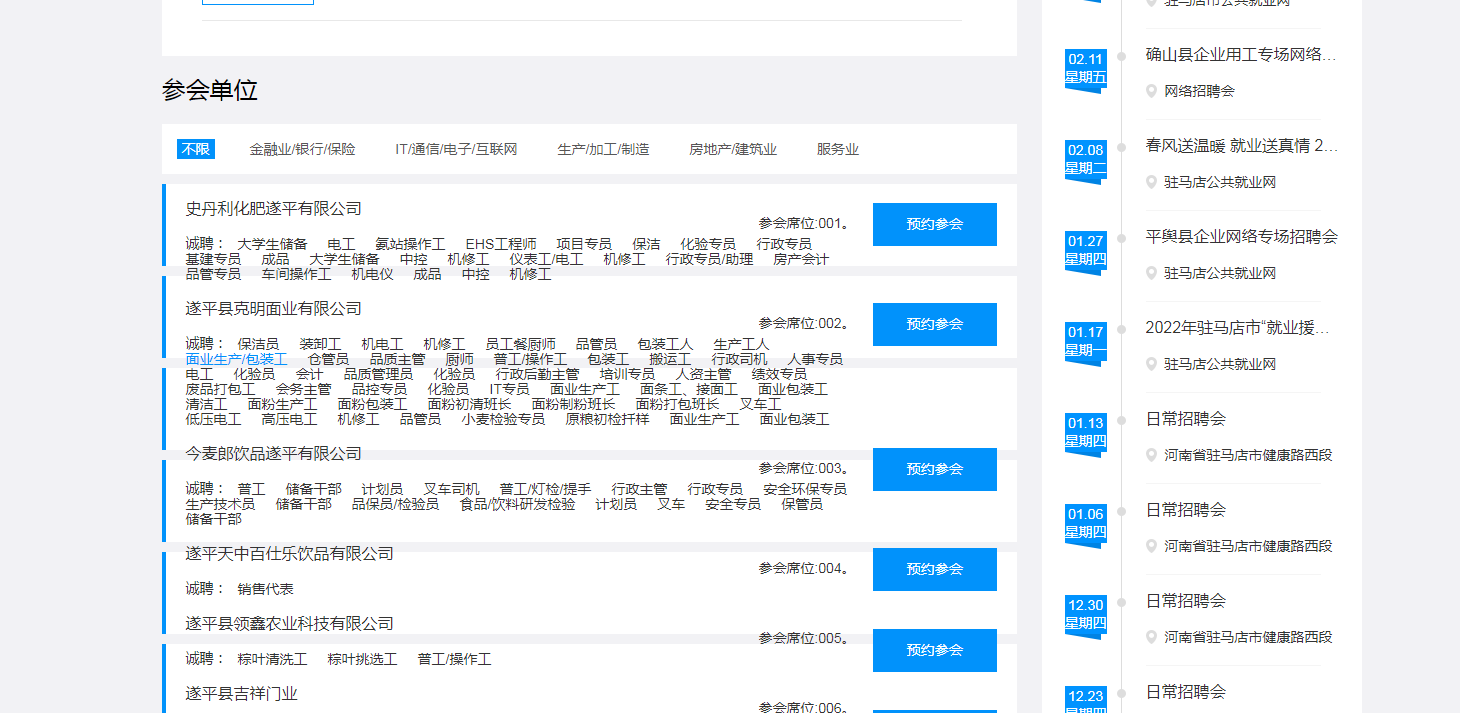1460x713 pixels.
Task: Open the 粽叶清洗工 job posting
Action: [272, 659]
